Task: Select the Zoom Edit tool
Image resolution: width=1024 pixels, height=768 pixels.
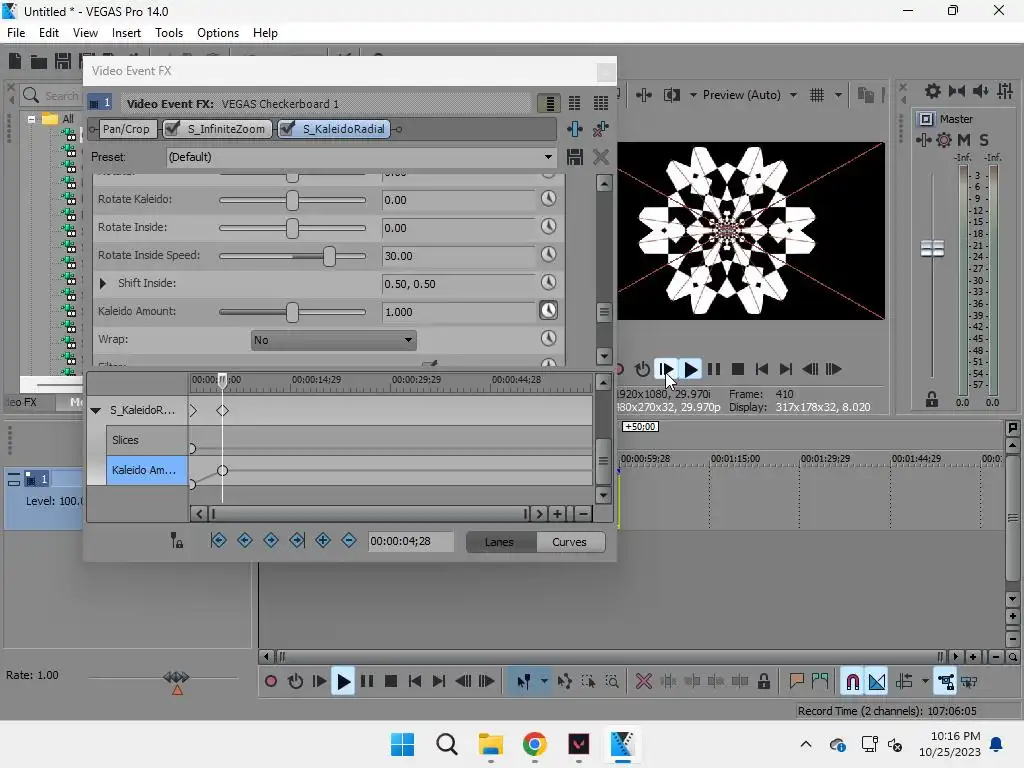Action: (x=612, y=681)
